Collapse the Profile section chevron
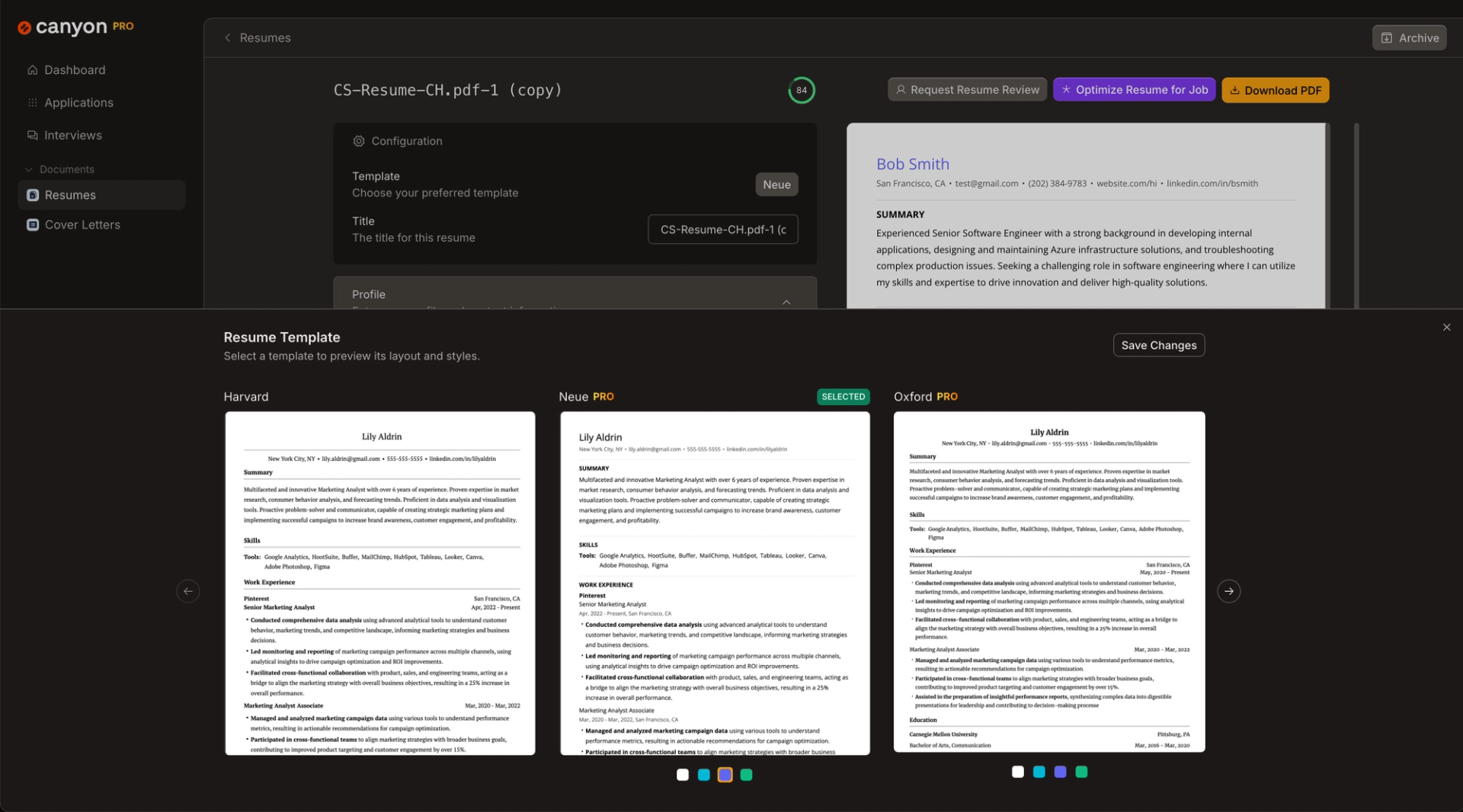The image size is (1463, 812). coord(786,302)
